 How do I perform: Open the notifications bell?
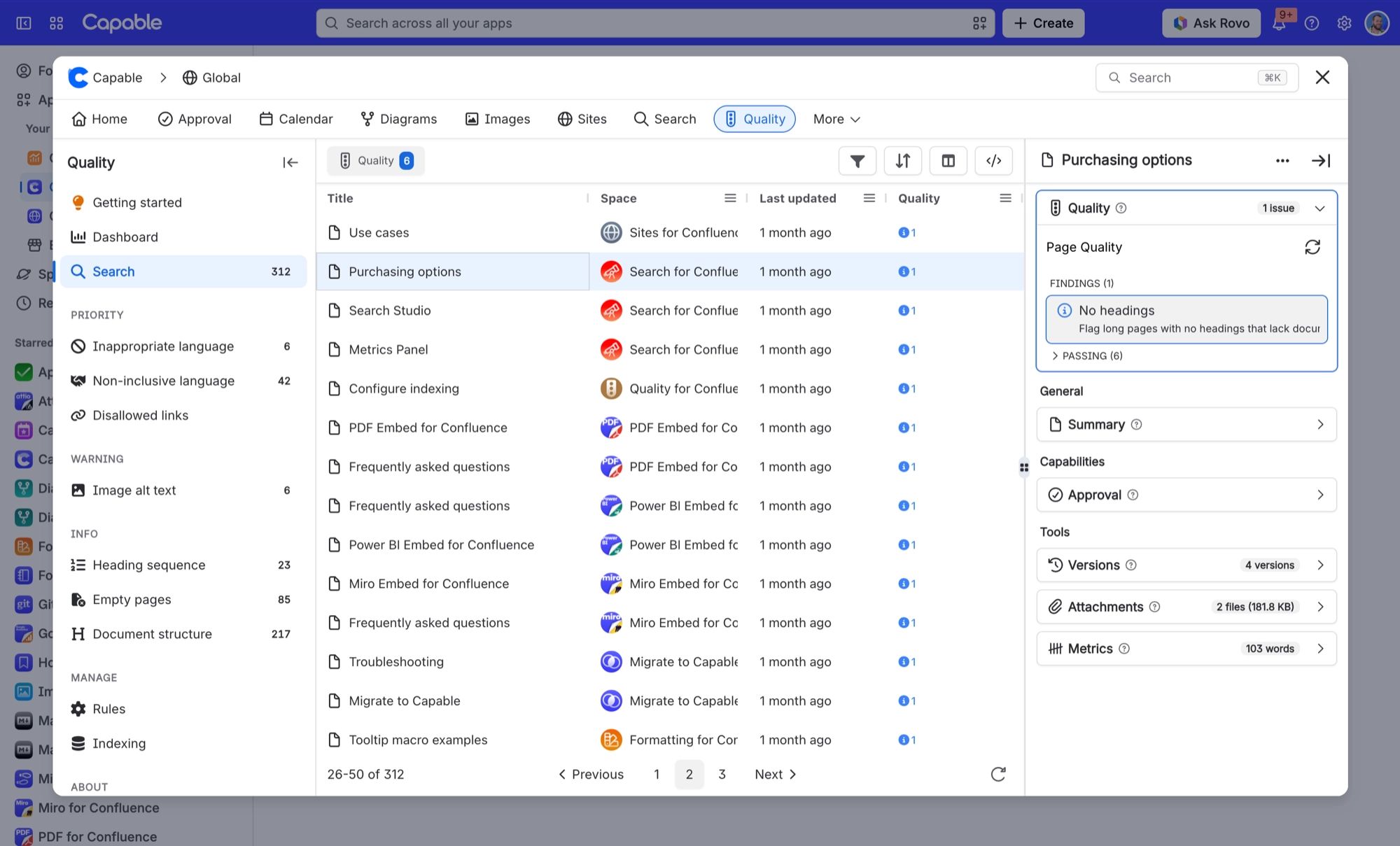coord(1279,23)
